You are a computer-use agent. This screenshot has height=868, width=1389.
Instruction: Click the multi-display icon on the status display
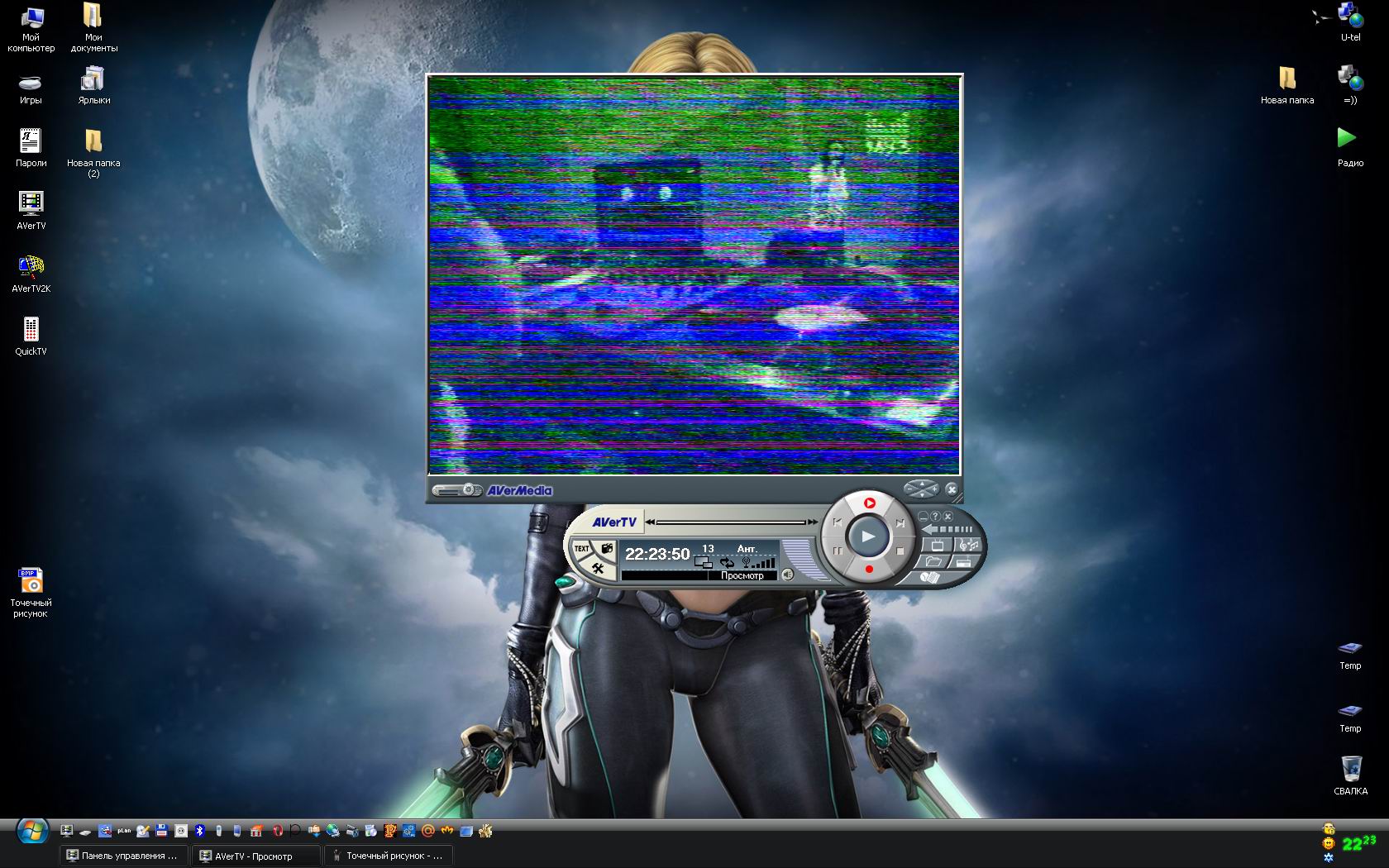click(704, 563)
